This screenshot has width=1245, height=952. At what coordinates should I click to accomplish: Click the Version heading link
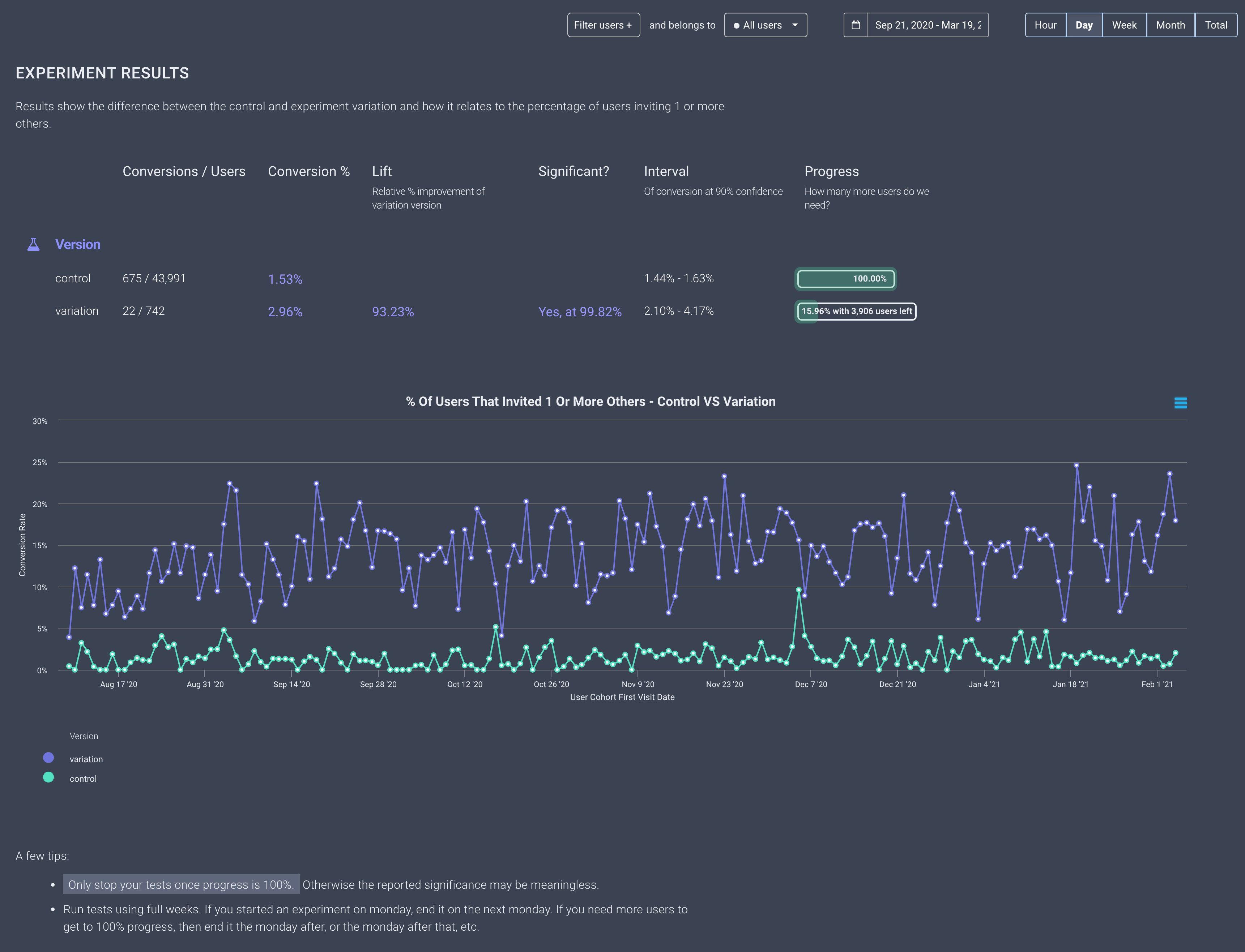point(78,244)
